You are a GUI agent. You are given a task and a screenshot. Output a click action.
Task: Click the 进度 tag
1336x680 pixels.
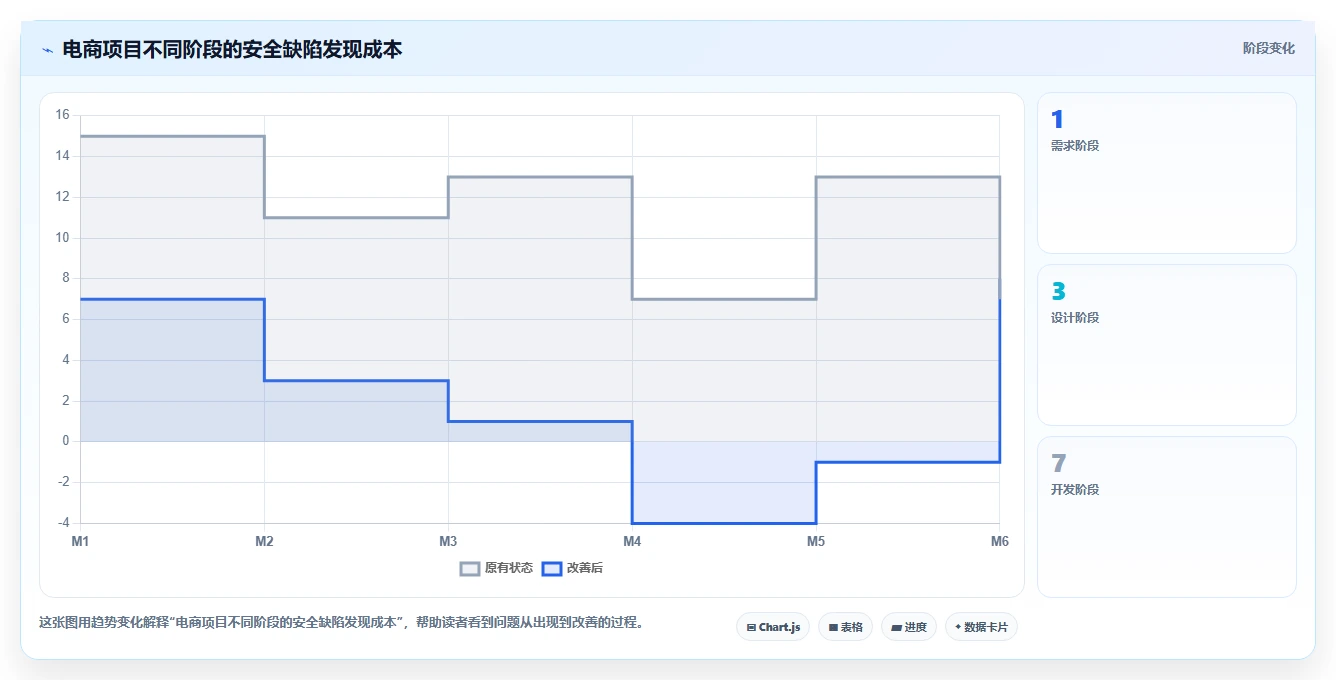[909, 627]
